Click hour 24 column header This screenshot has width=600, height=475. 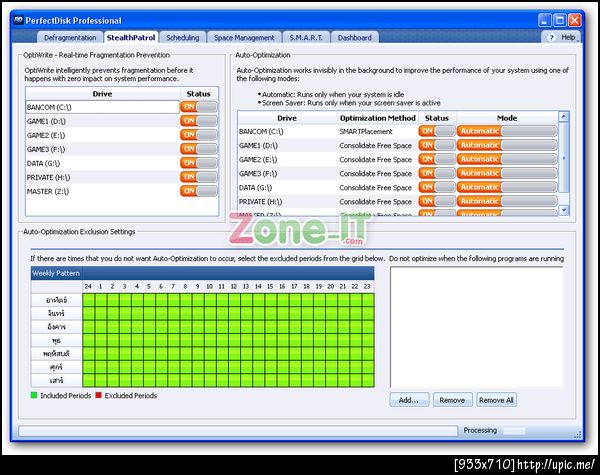[x=88, y=286]
